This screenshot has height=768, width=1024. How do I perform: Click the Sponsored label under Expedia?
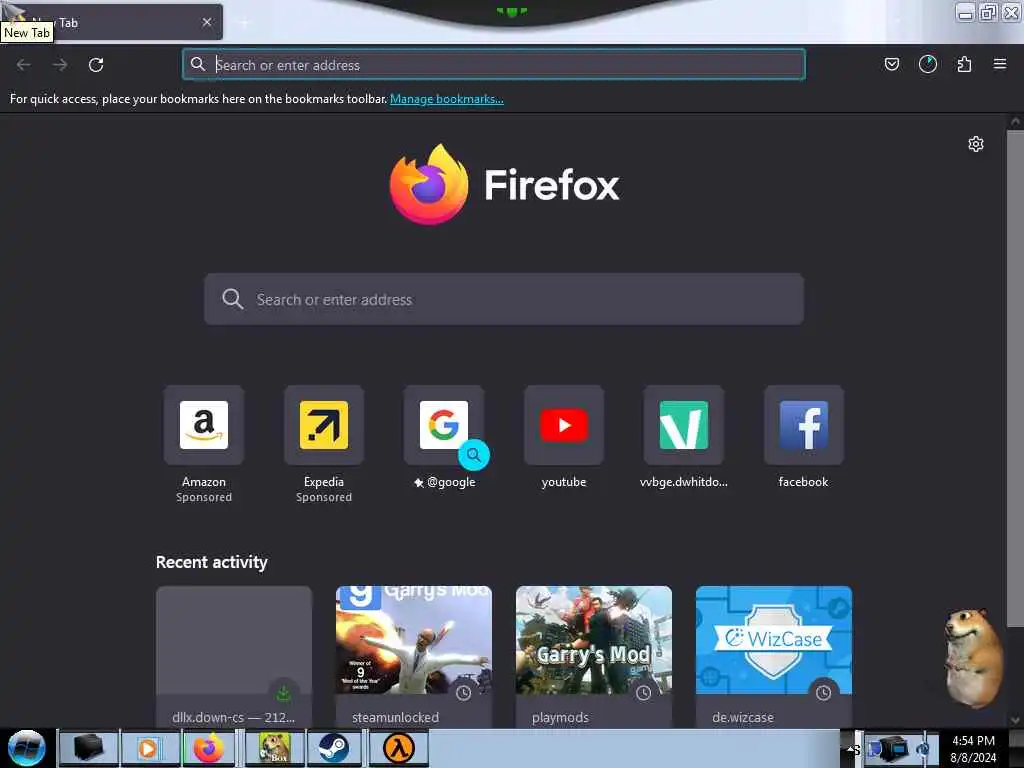(x=324, y=498)
